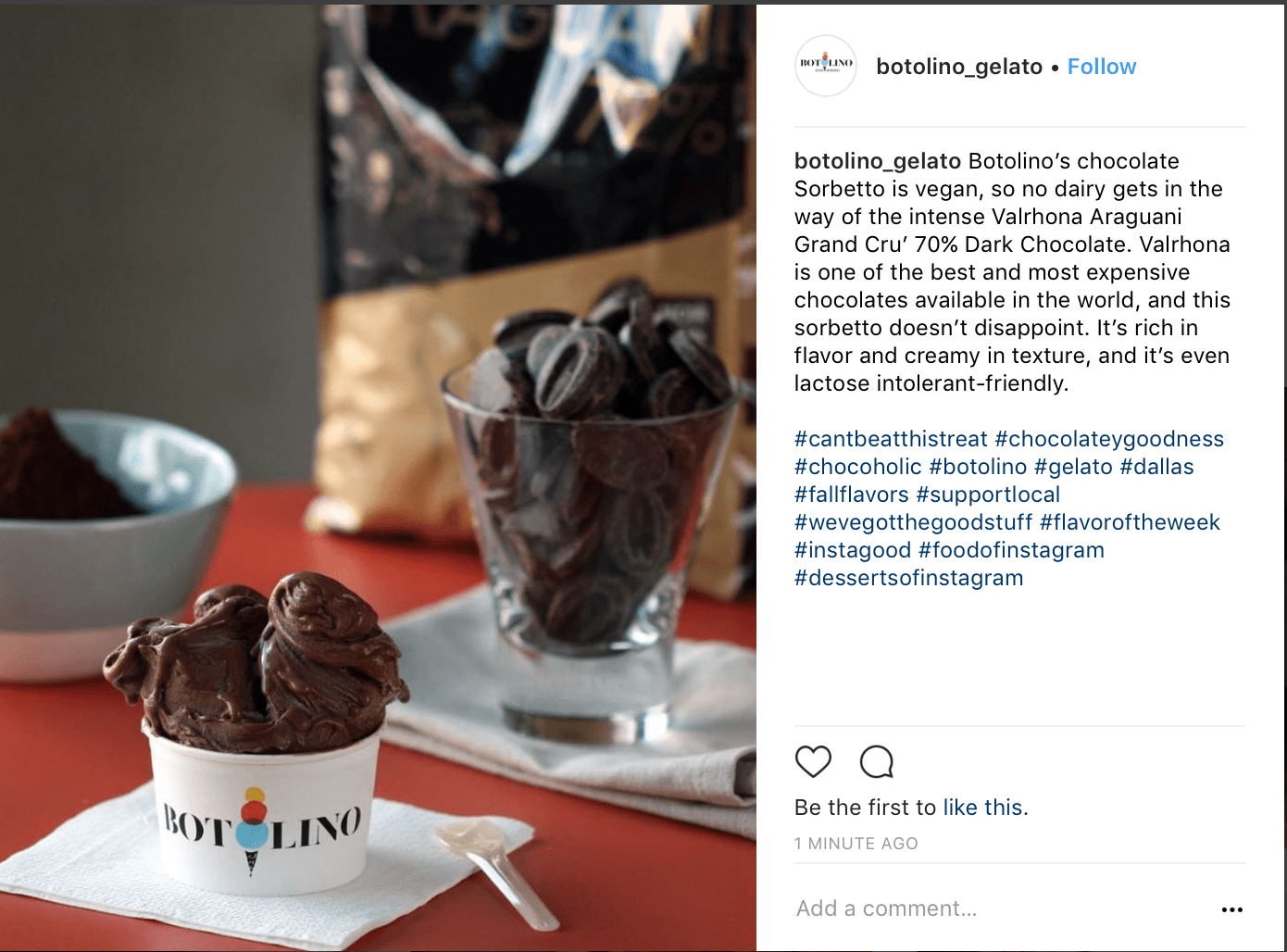
Task: Follow the botolino_gelato account
Action: coord(1101,67)
